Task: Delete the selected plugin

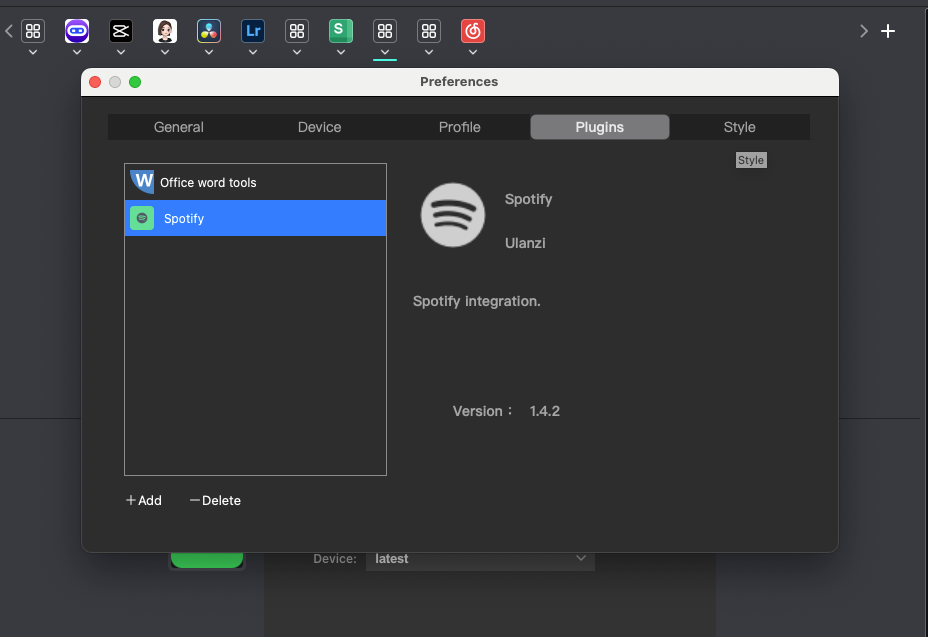Action: [214, 500]
